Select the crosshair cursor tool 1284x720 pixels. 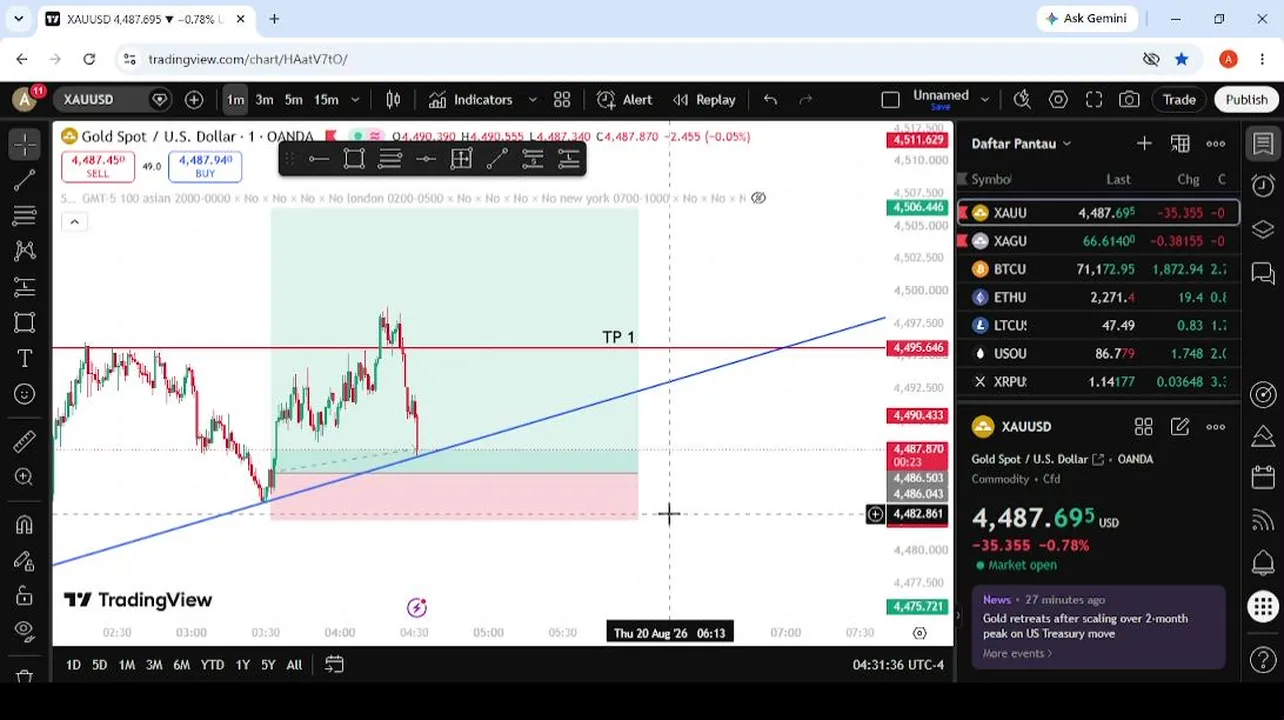point(25,144)
